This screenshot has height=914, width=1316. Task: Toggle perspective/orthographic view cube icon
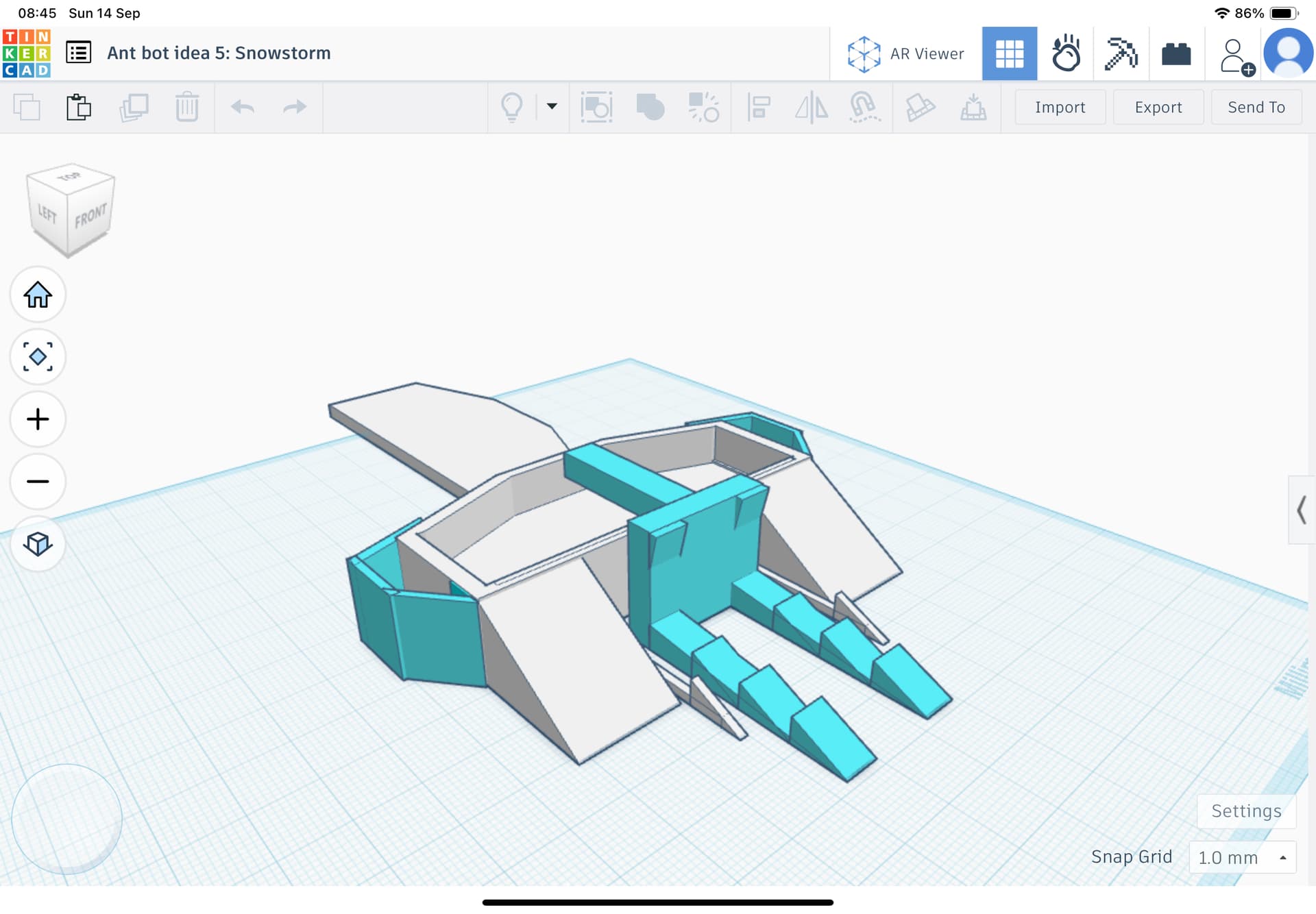click(x=38, y=544)
